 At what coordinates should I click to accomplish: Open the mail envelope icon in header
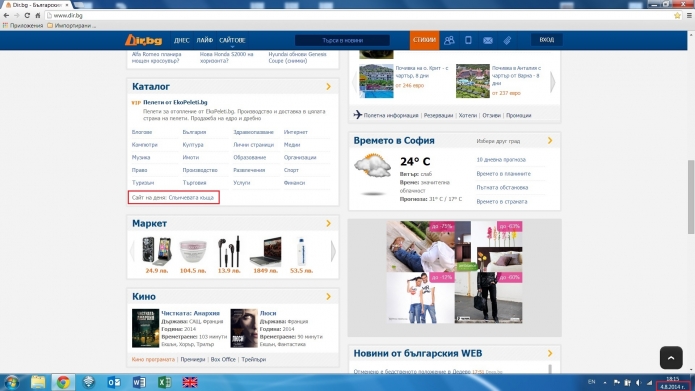coord(488,40)
